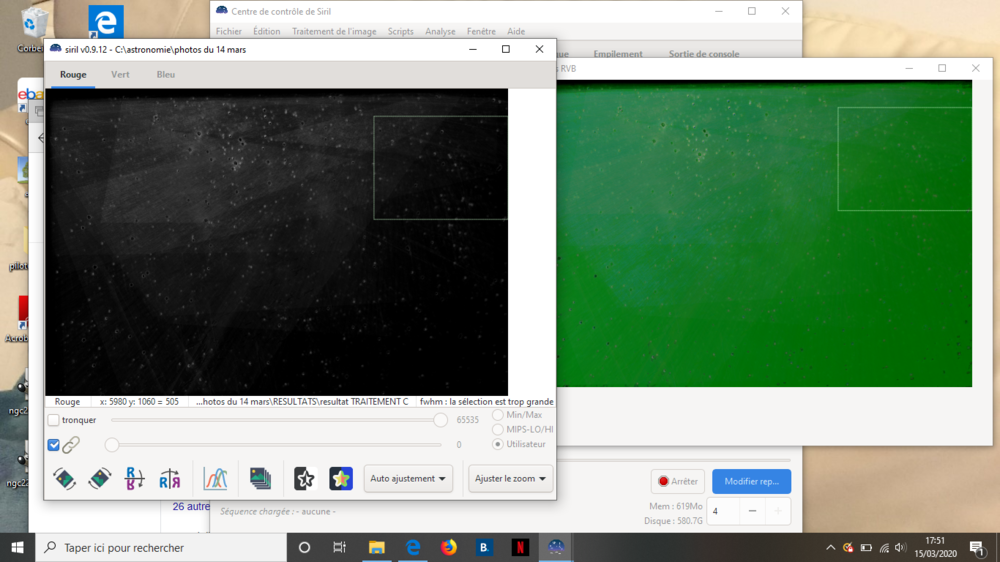
Task: Open the Fenêtre menu
Action: [x=481, y=31]
